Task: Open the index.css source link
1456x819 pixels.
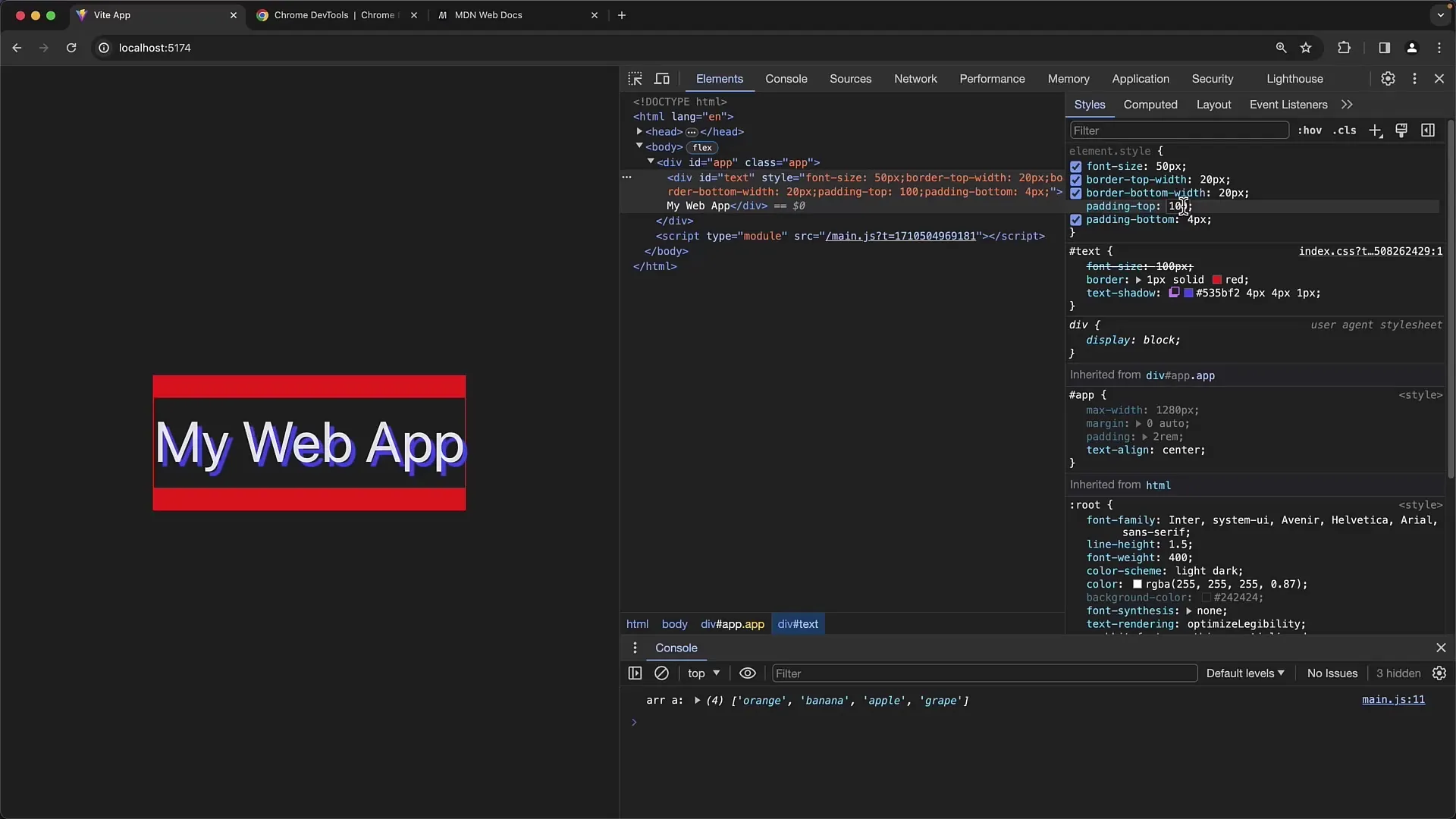Action: [1370, 251]
